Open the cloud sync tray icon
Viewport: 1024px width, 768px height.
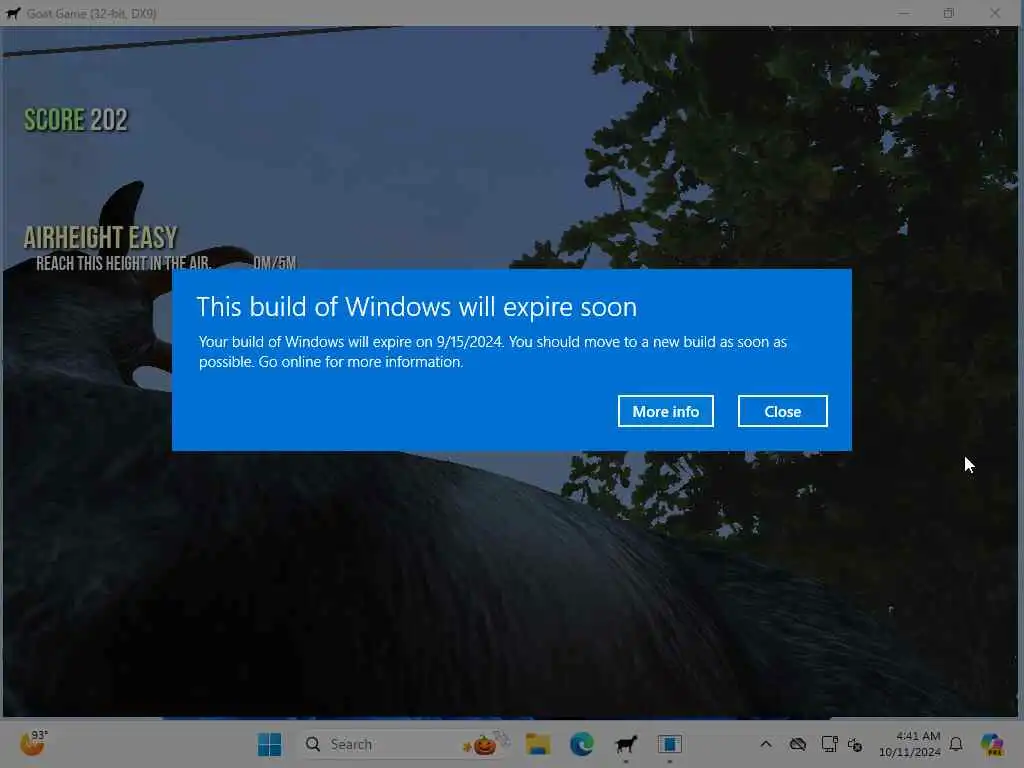click(x=797, y=744)
